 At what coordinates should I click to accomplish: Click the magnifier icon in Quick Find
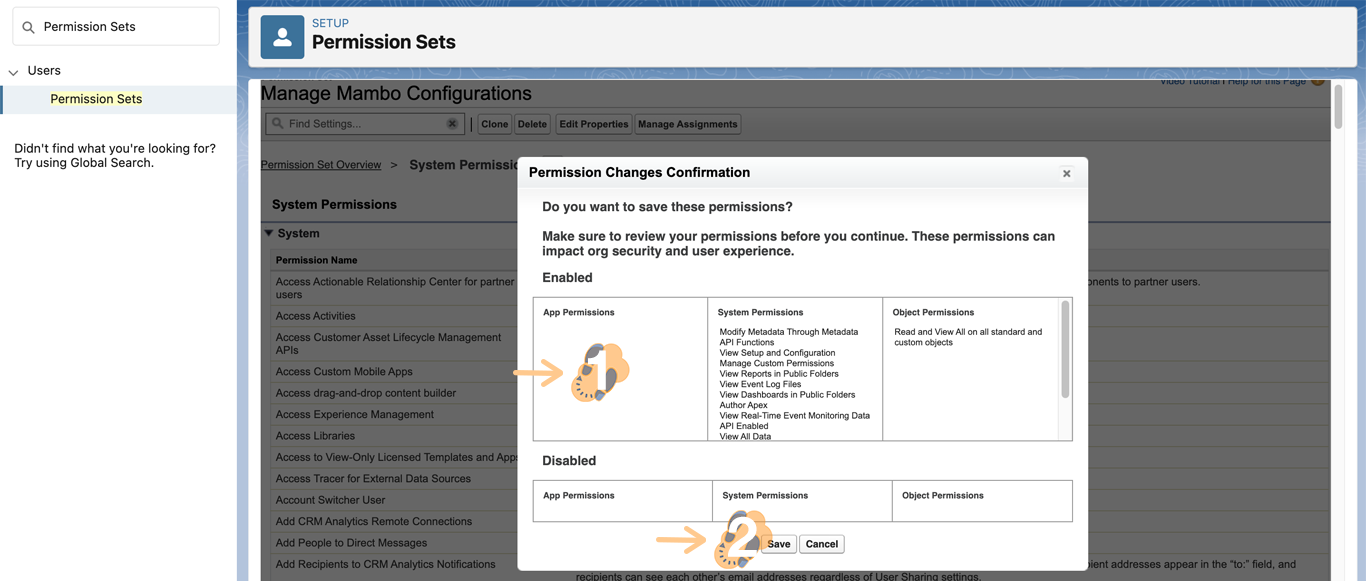pyautogui.click(x=28, y=27)
